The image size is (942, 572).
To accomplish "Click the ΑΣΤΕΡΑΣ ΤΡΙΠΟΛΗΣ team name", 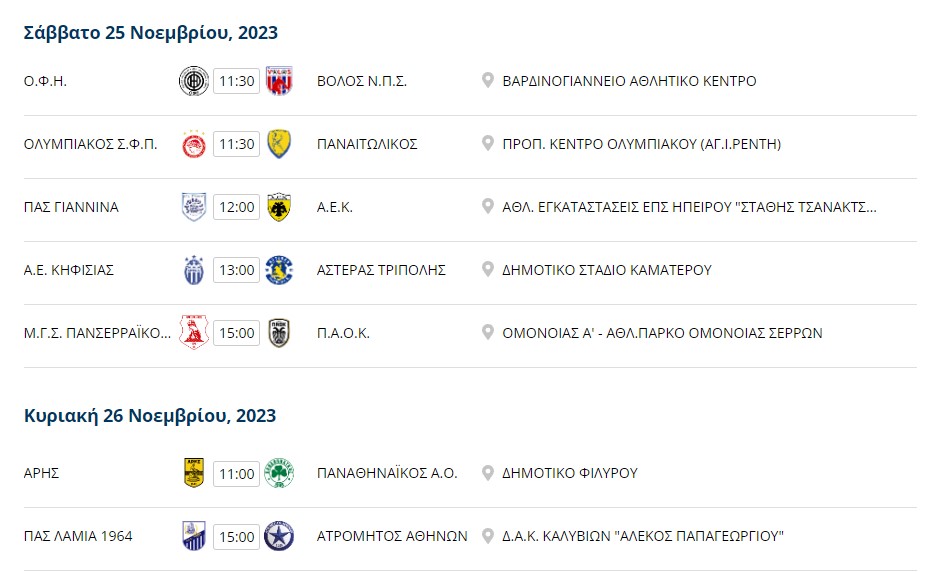I will (x=381, y=270).
